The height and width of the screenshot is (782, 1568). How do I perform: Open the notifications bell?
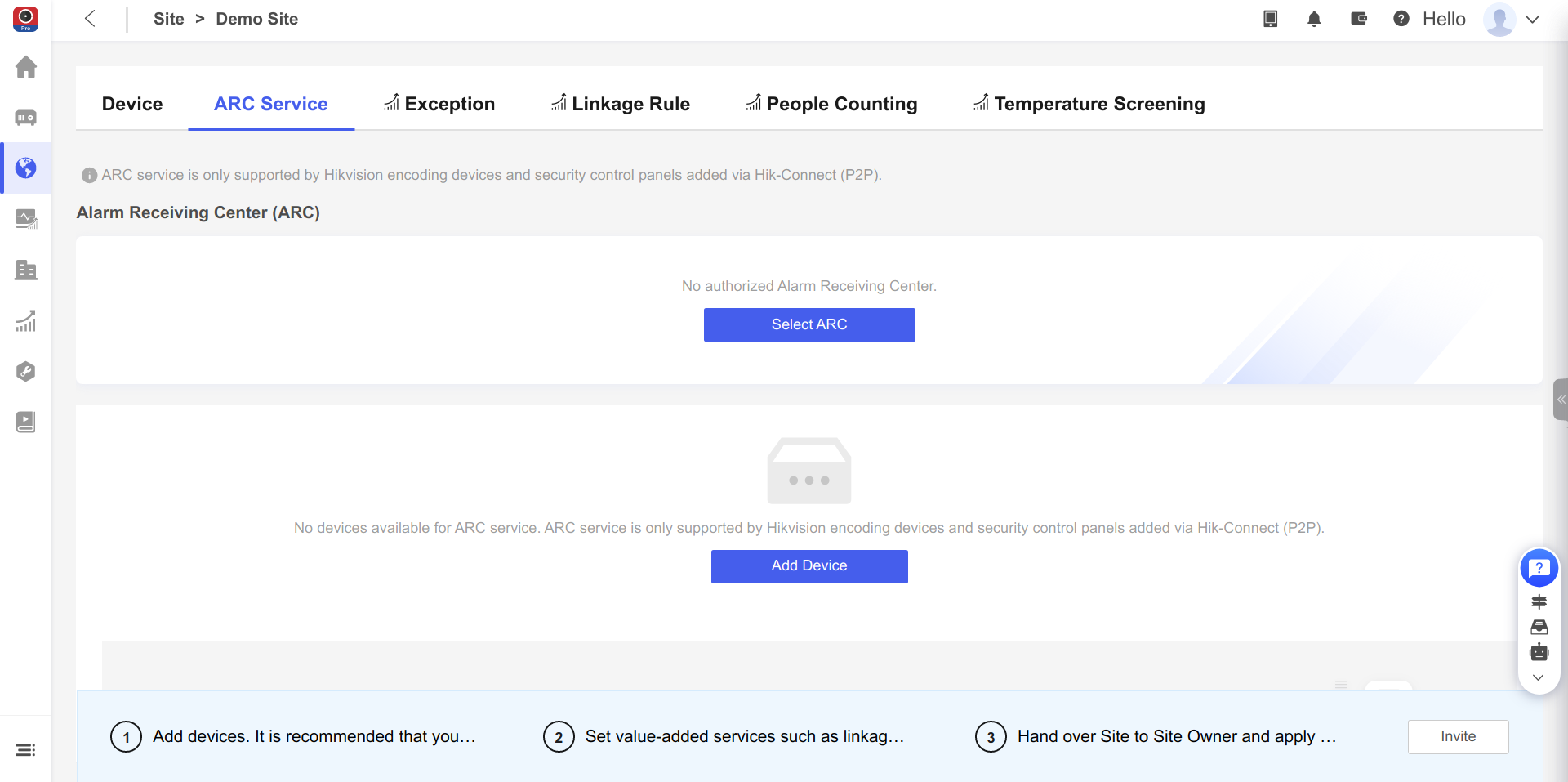tap(1314, 19)
